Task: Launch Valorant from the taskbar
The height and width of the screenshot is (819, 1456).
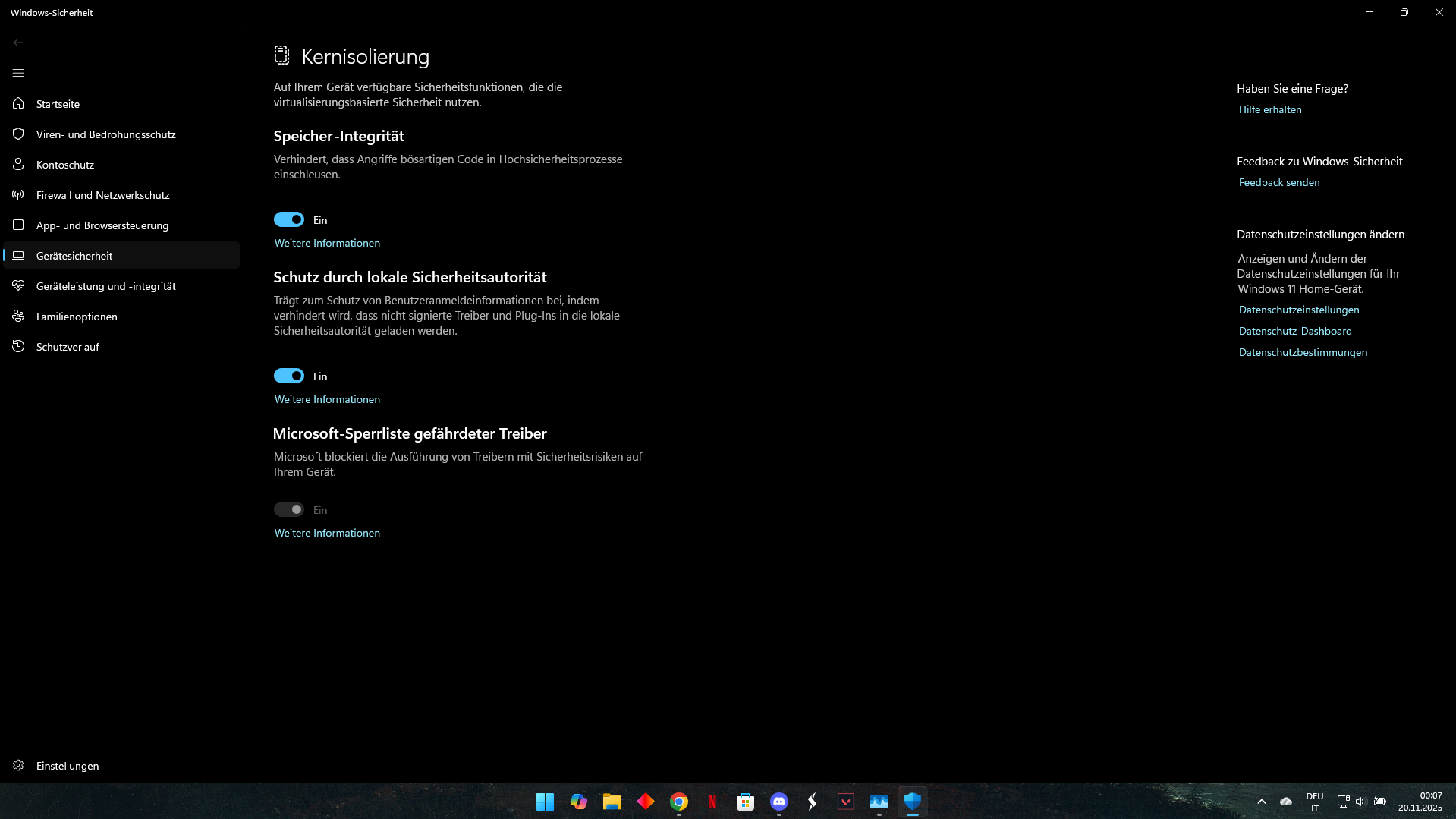Action: pos(846,802)
